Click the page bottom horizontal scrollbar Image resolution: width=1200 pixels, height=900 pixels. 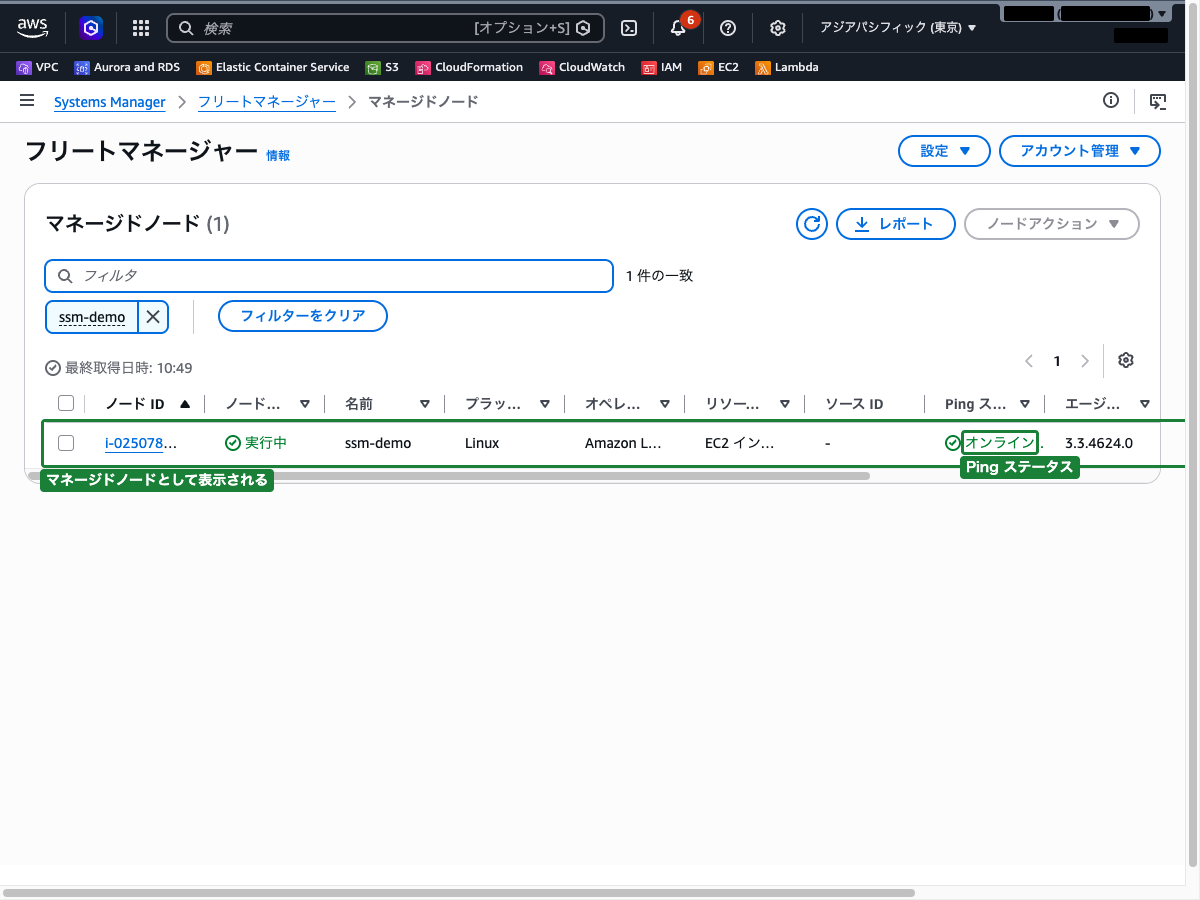point(459,892)
